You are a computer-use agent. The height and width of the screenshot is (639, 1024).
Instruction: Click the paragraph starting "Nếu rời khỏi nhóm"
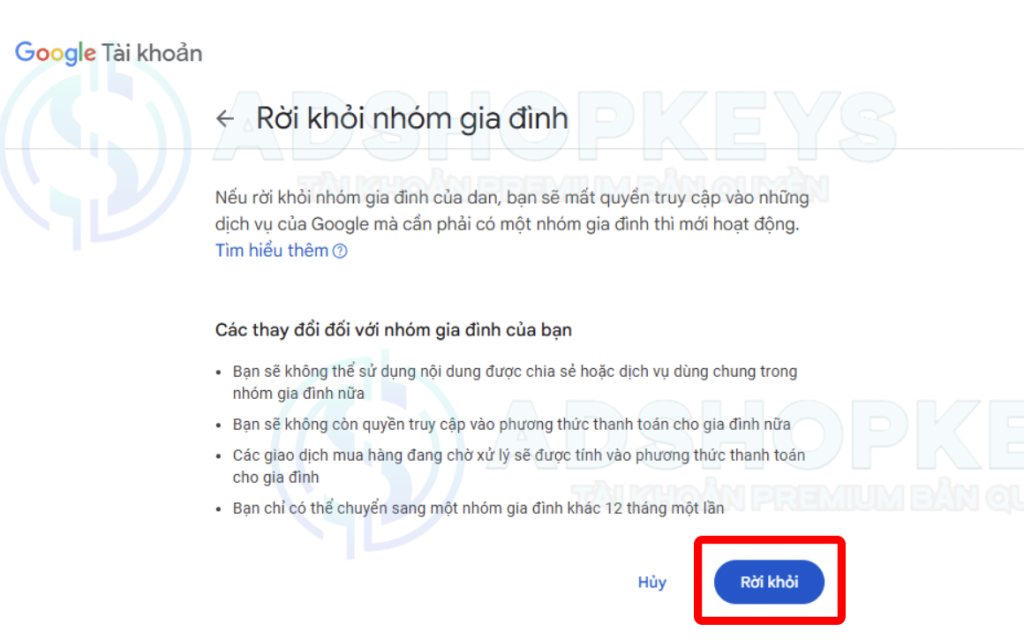click(x=512, y=210)
